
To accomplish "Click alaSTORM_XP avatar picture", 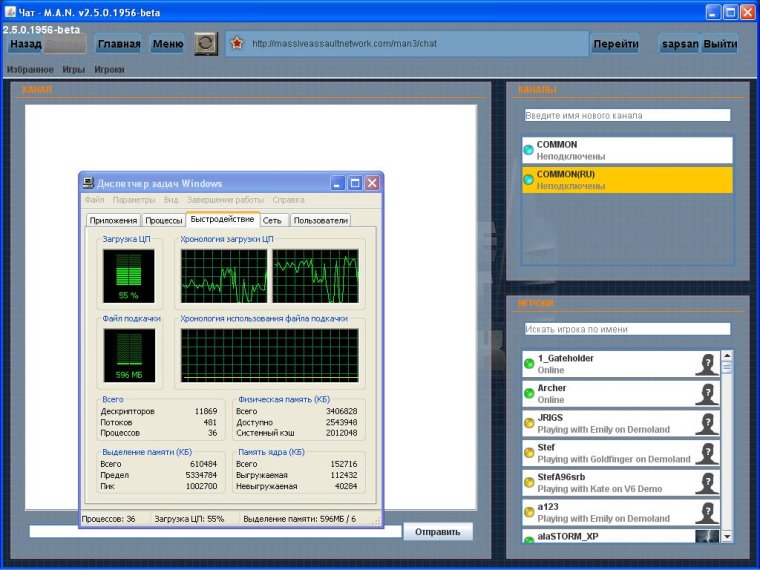I will pos(707,536).
